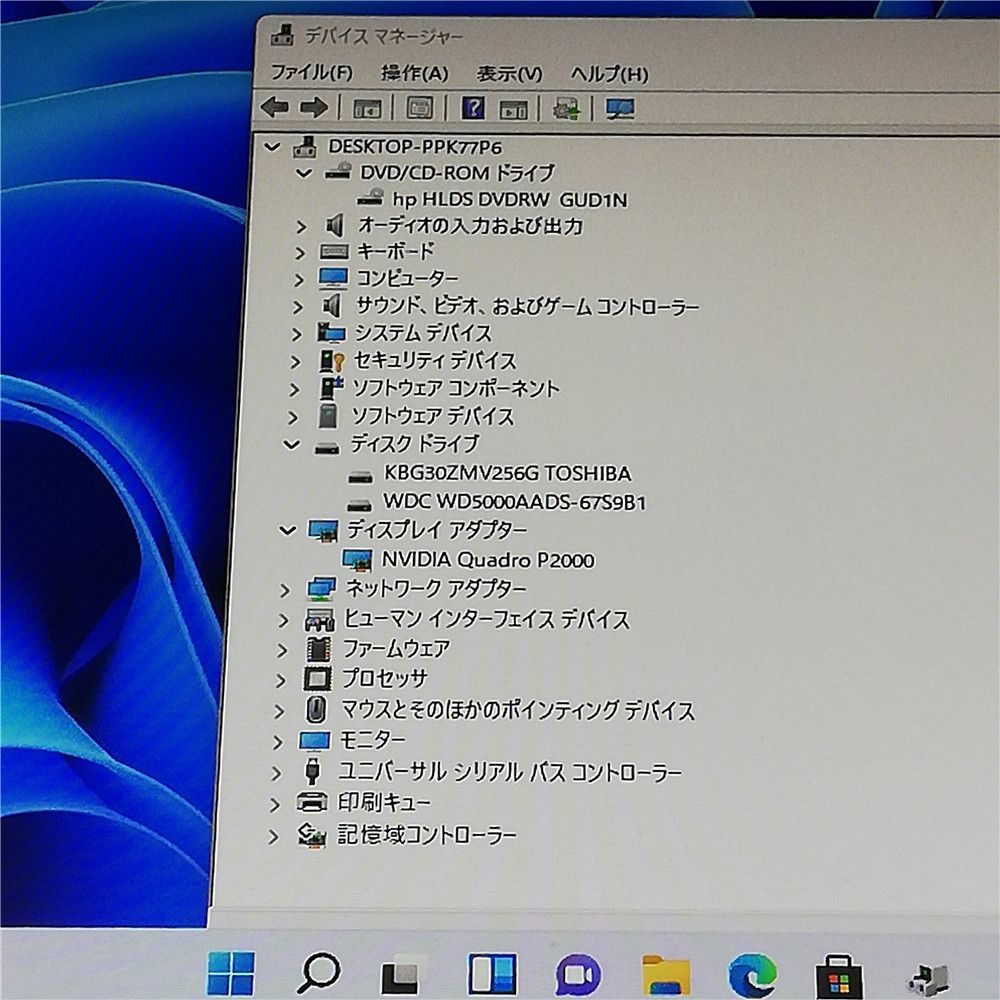Expand the ソフトウェア コンポーネント category
The width and height of the screenshot is (1000, 1000).
point(293,389)
